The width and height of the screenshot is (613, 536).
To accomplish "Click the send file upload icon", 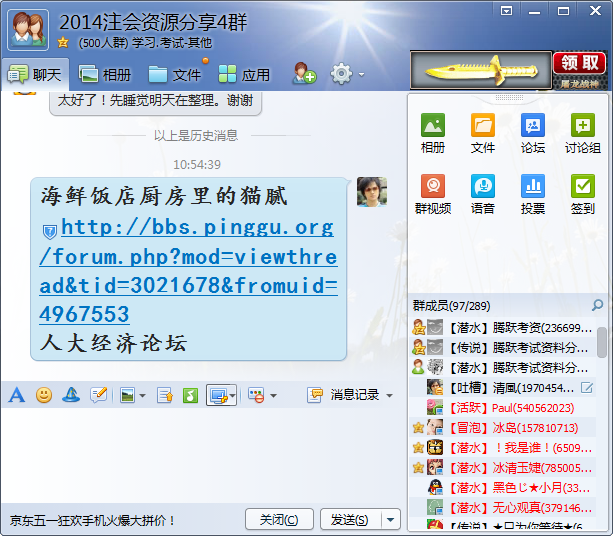I will (x=165, y=395).
